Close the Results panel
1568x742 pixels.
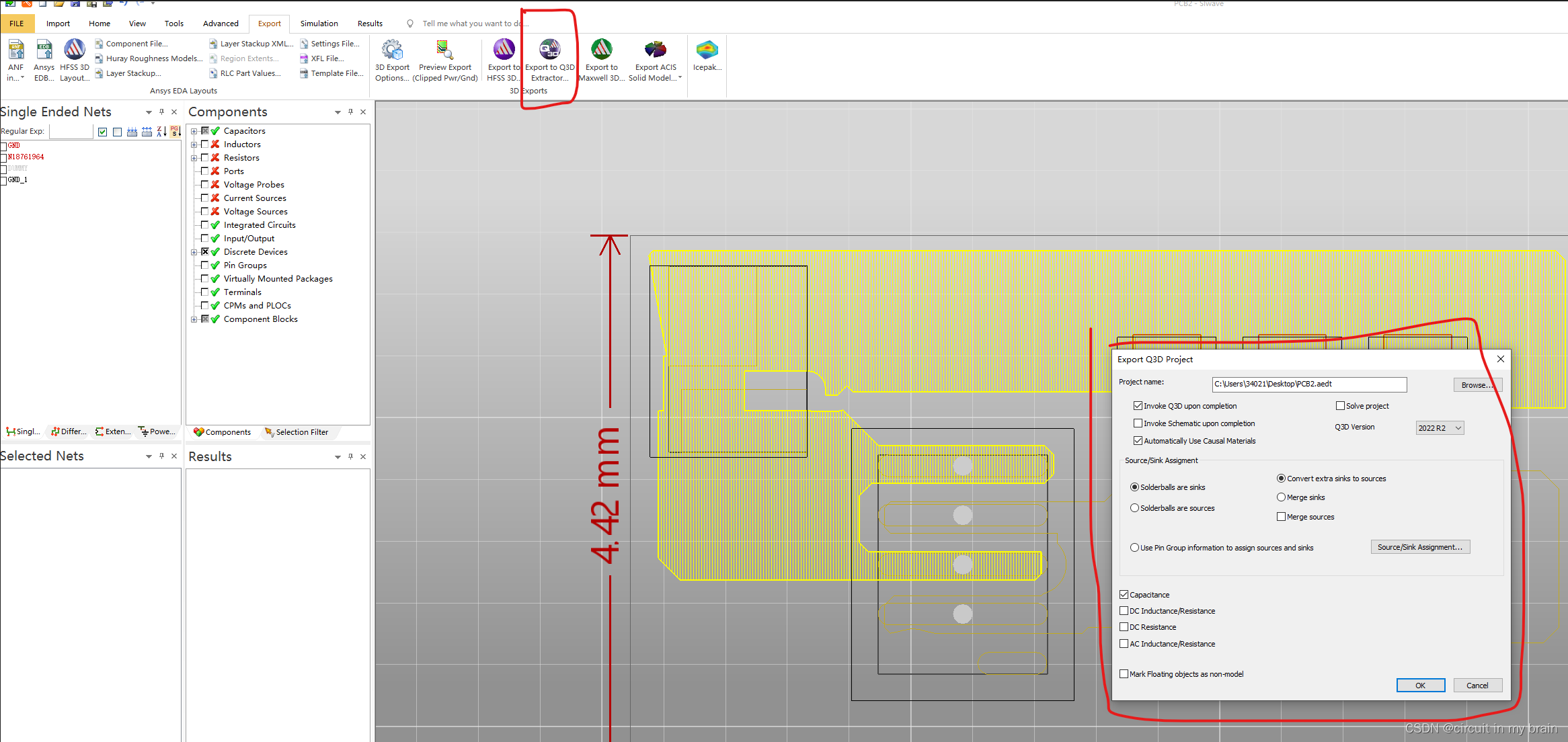tap(363, 457)
